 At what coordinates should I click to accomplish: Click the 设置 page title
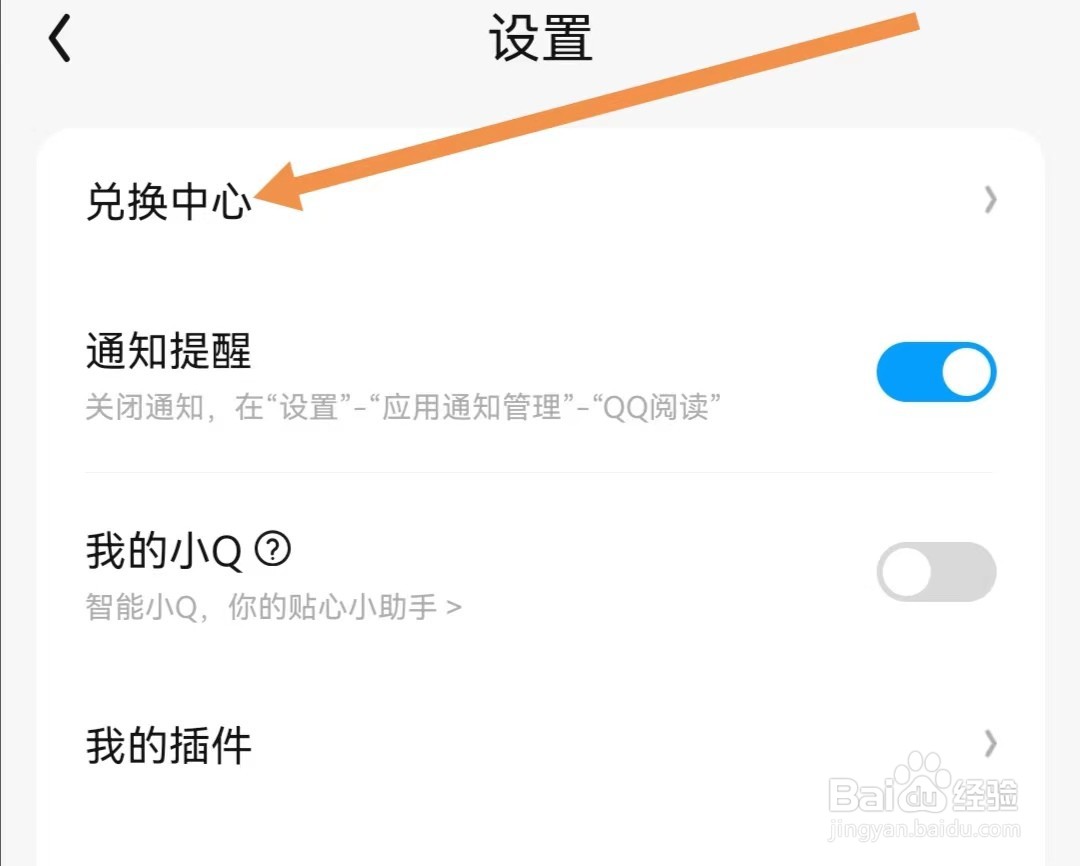(x=541, y=38)
